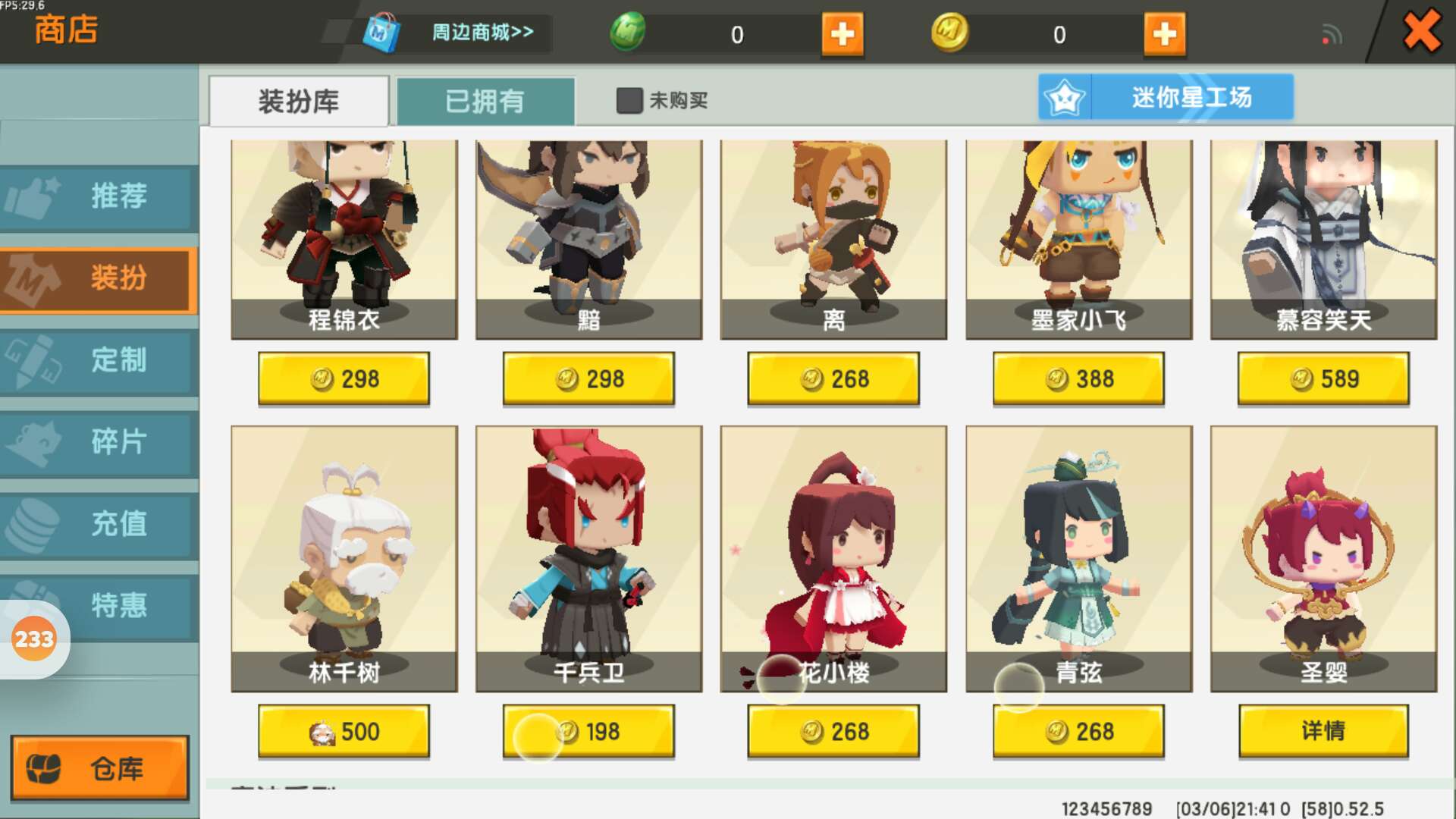The width and height of the screenshot is (1456, 819).
Task: Click the 迷你星工场 star icon
Action: click(x=1065, y=97)
